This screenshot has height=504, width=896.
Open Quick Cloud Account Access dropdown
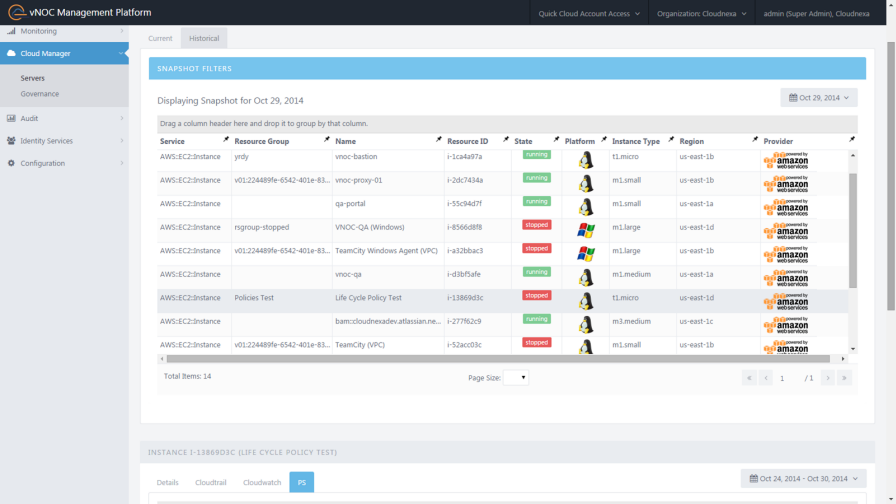coord(588,13)
